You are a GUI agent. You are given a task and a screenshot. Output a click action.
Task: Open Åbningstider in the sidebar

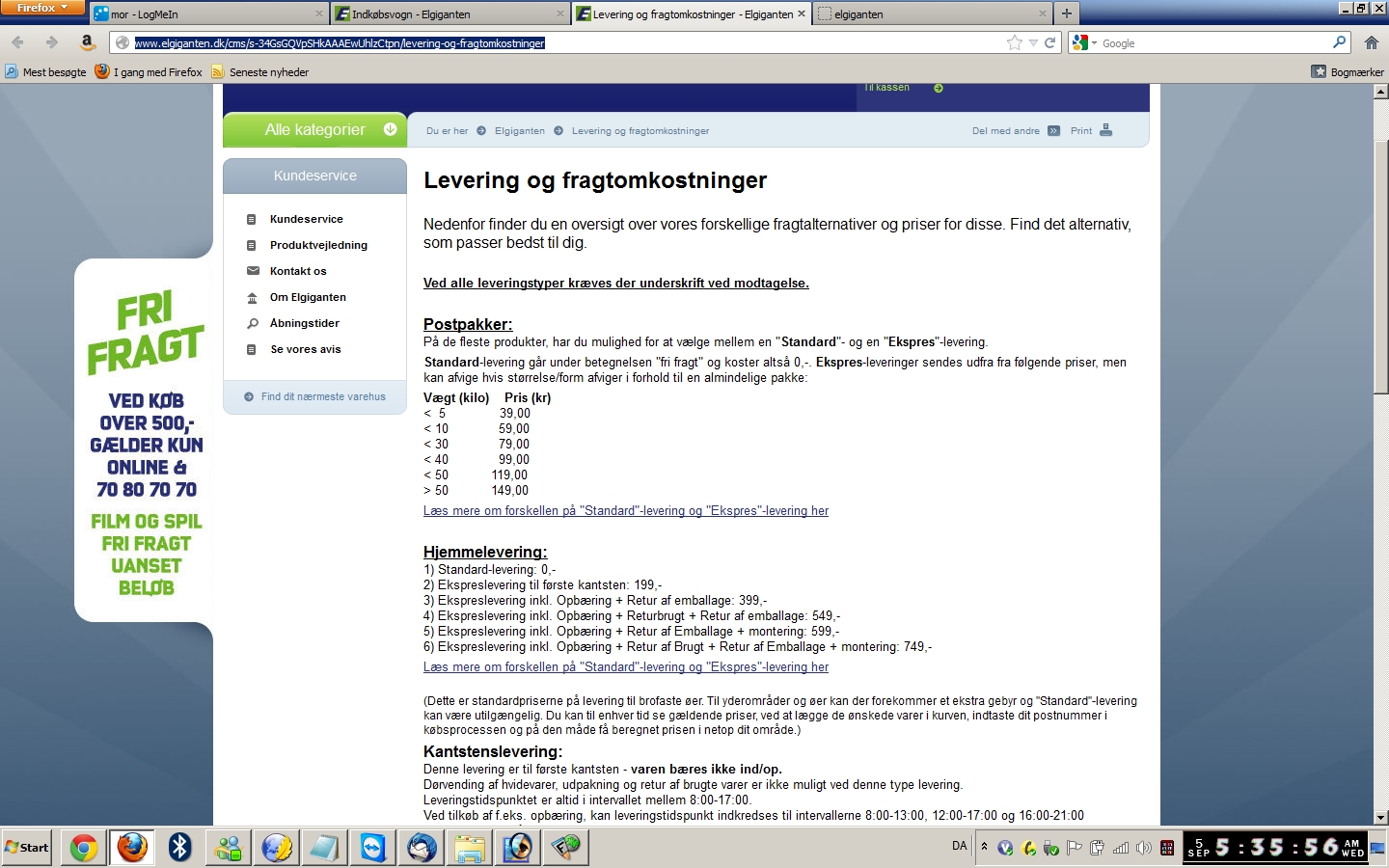pos(305,323)
